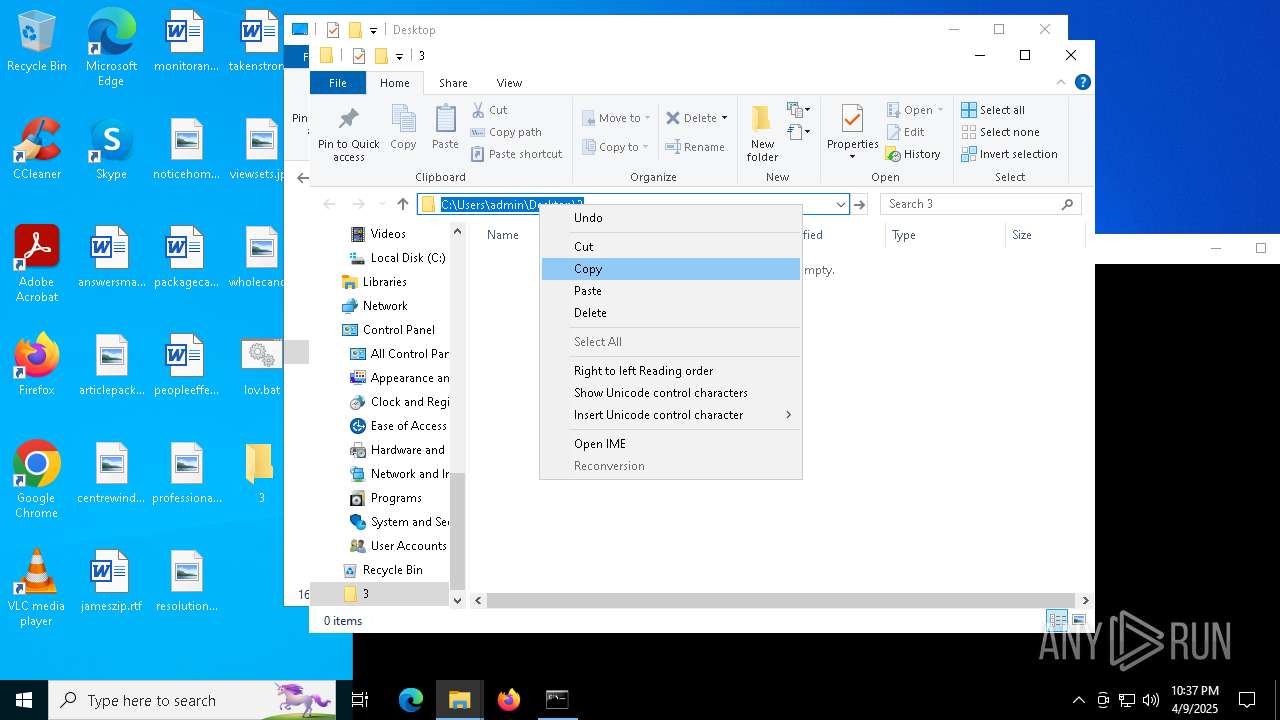Screen dimensions: 1280x720
Task: Click the Windows Start button
Action: pos(24,700)
